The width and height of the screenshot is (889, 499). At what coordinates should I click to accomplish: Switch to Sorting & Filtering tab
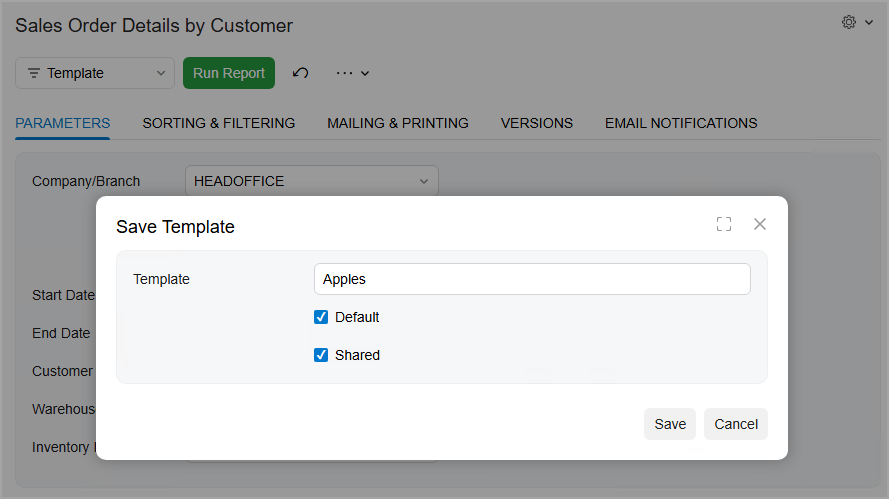tap(219, 123)
